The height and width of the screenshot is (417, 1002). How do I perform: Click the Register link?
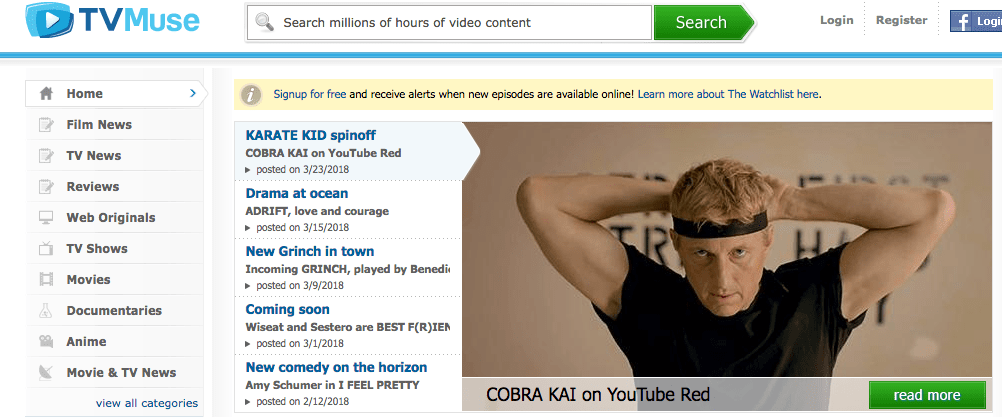pos(901,20)
